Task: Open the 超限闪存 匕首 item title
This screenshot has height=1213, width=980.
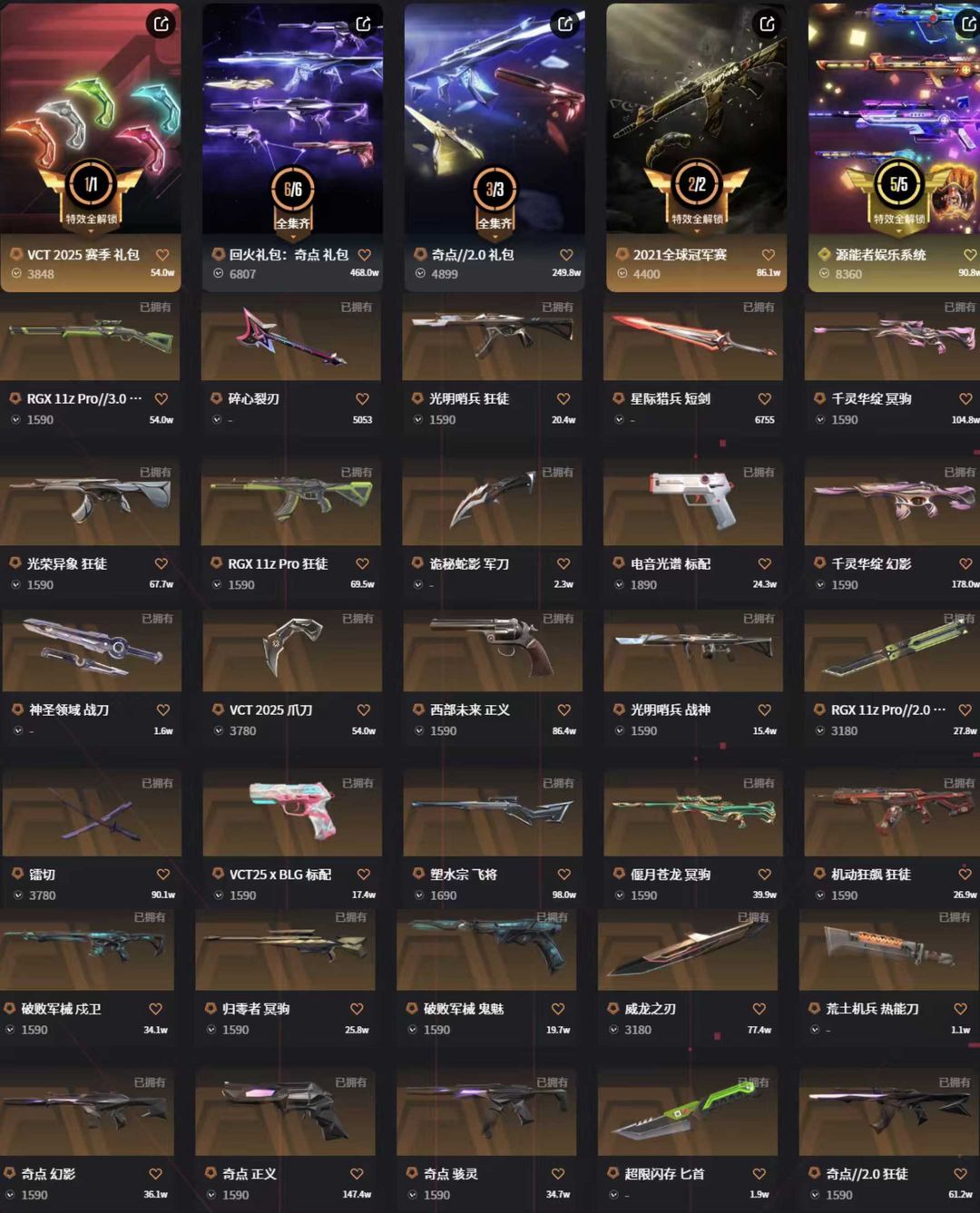Action: (664, 1173)
